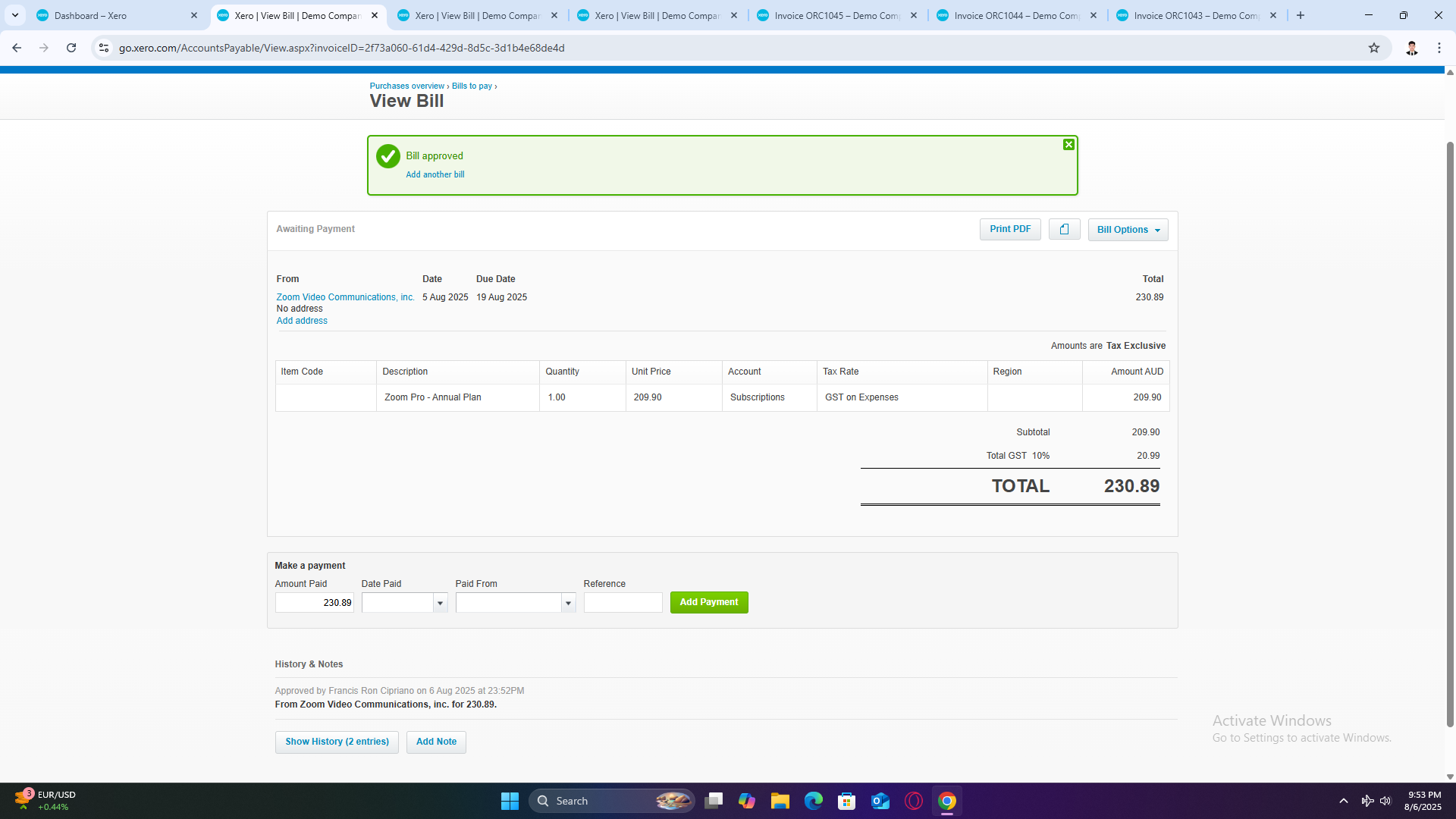Open Opera browser from the taskbar
This screenshot has height=819, width=1456.
coord(914,801)
